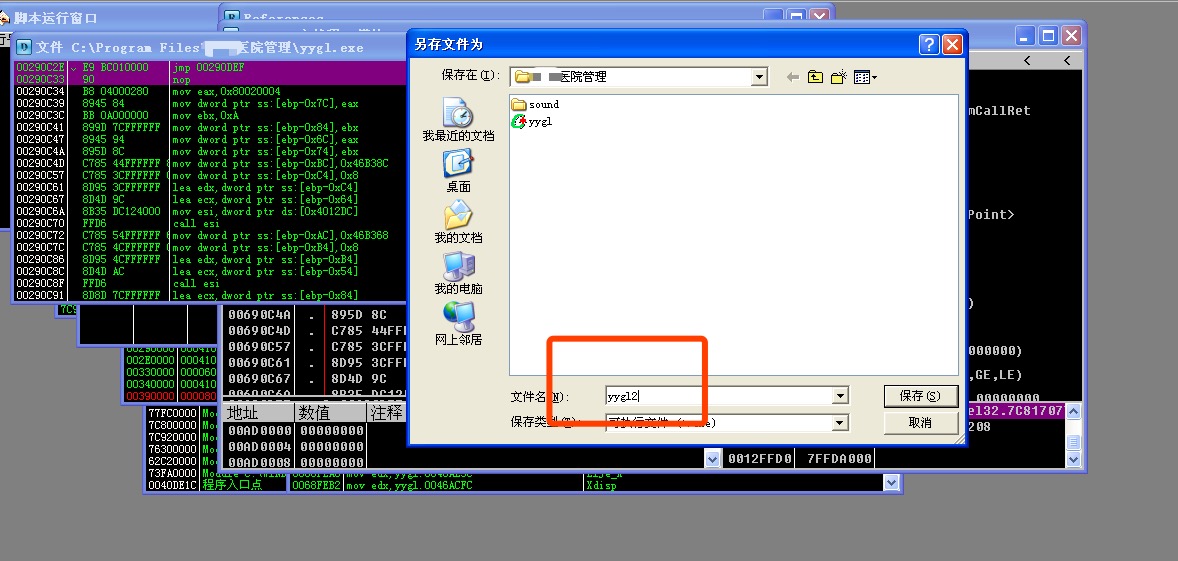Click the 注释 column header in the dump pane
This screenshot has height=561, width=1178.
[386, 413]
